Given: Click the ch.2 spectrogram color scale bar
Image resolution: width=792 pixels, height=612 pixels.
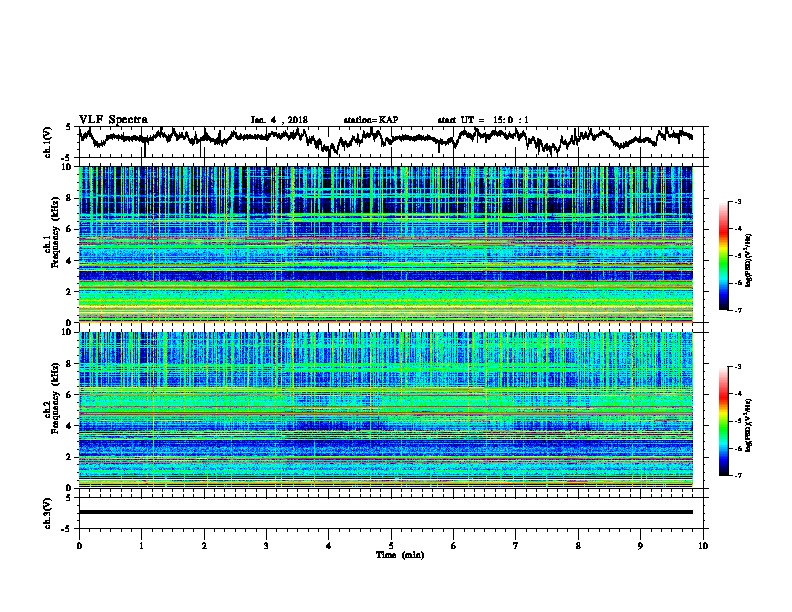Looking at the screenshot, I should pyautogui.click(x=723, y=421).
